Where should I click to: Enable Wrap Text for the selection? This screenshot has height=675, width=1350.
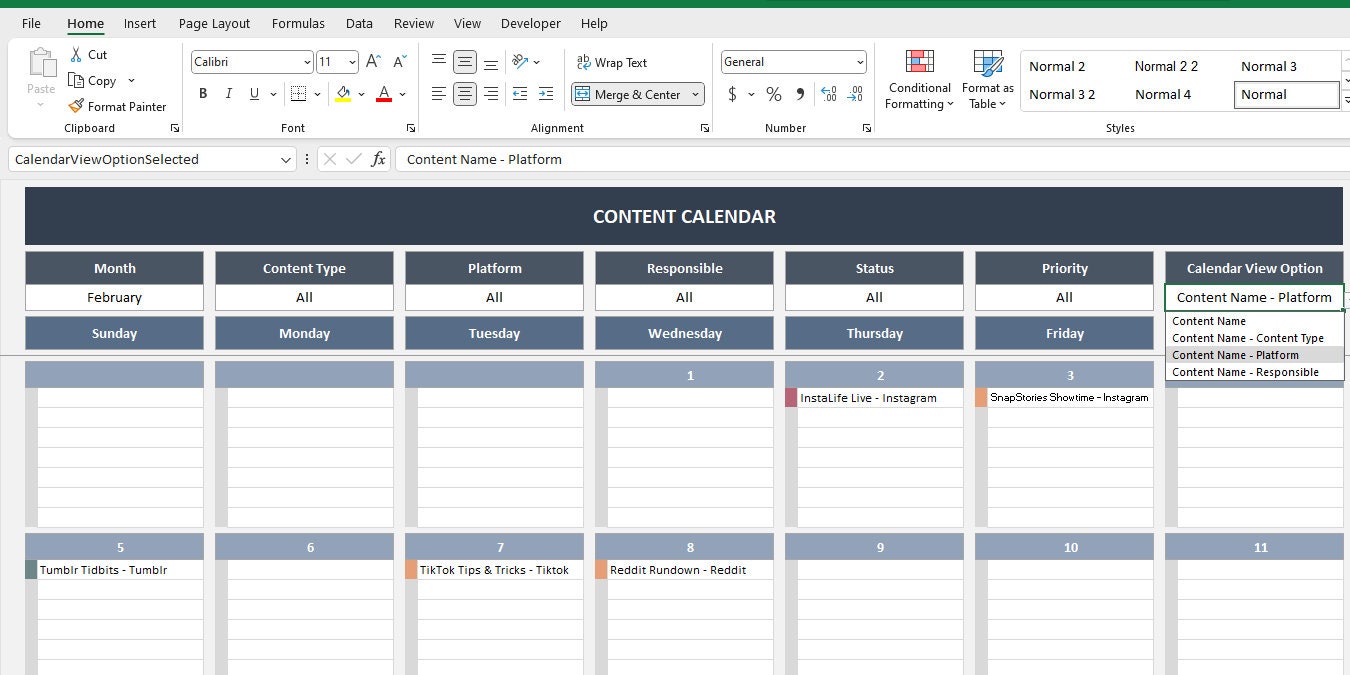611,62
